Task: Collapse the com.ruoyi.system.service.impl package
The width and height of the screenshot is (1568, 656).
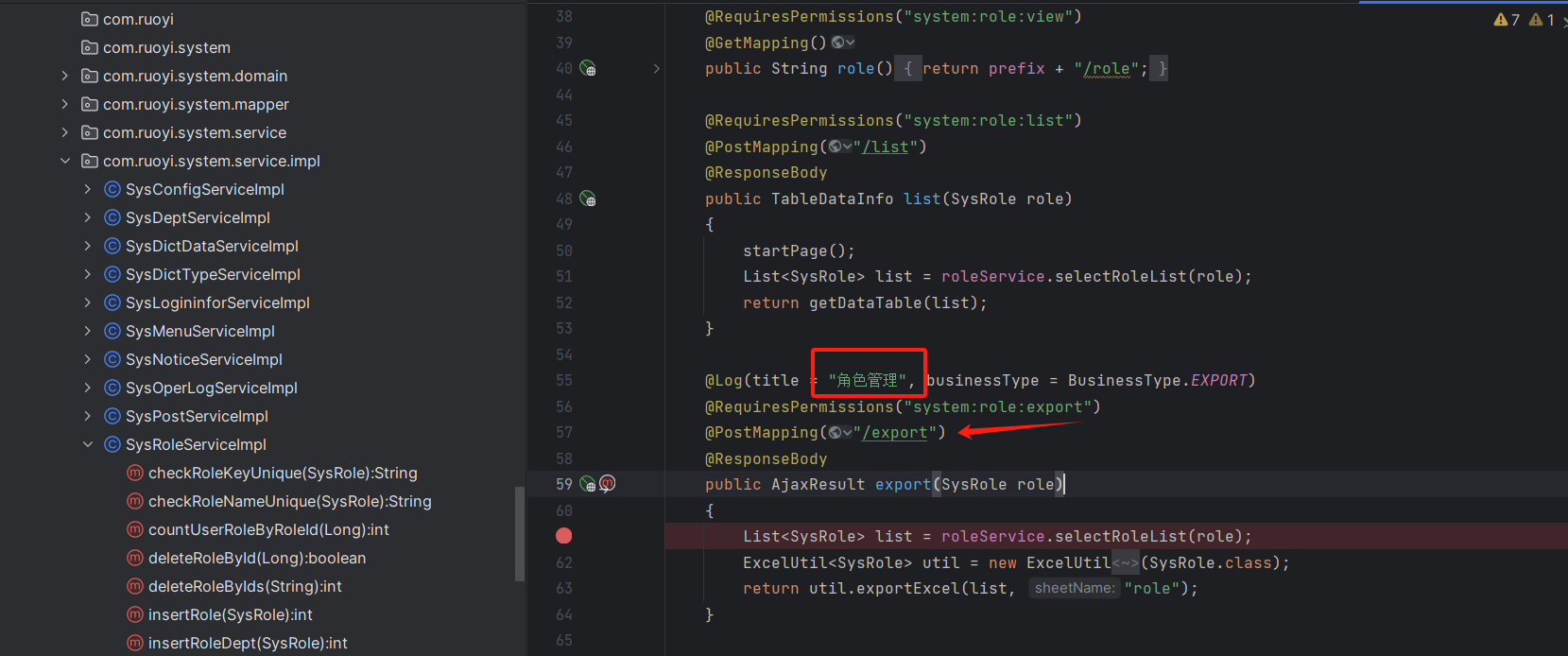Action: point(64,161)
